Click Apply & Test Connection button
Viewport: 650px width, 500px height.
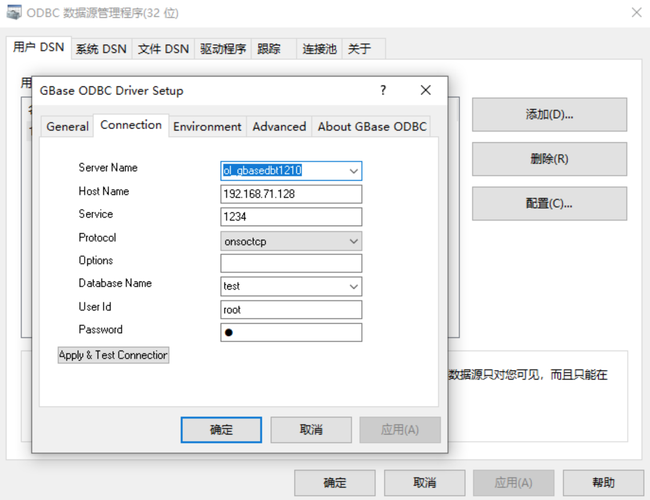pyautogui.click(x=113, y=355)
